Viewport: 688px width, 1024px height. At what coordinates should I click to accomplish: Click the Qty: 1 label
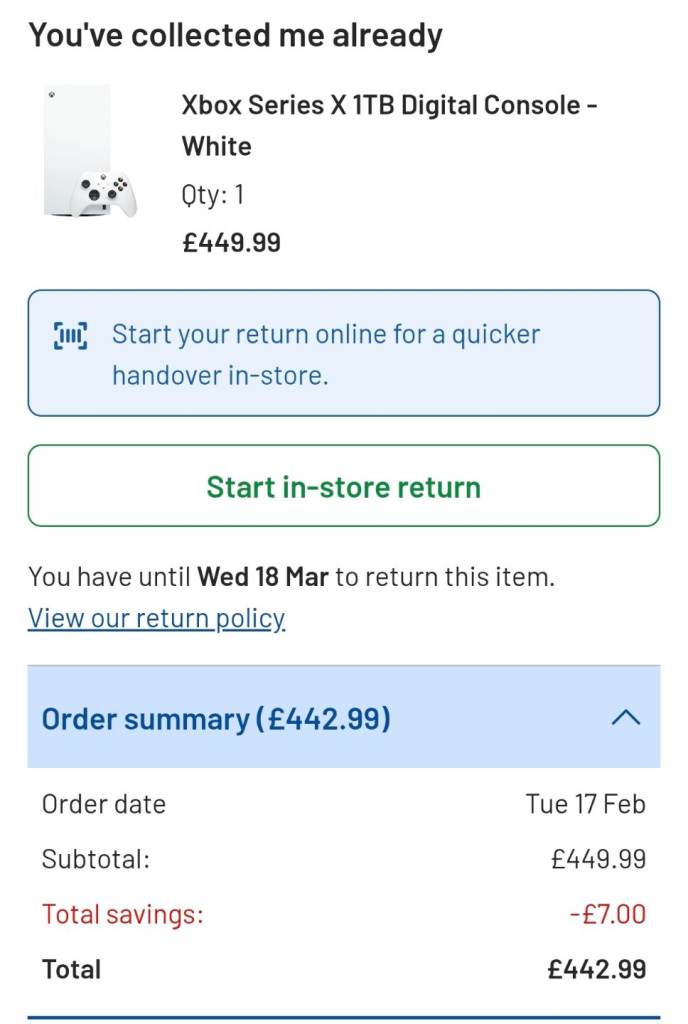[x=213, y=194]
